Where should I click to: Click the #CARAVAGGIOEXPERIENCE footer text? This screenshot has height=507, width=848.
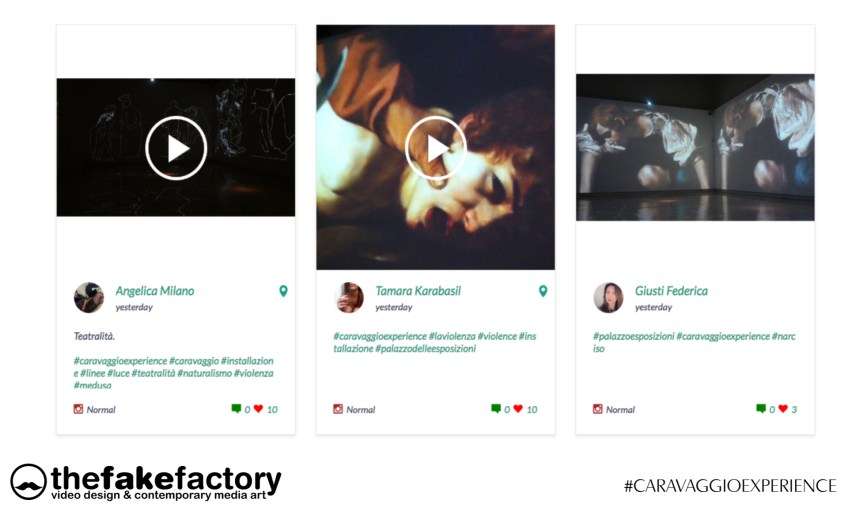[x=730, y=486]
